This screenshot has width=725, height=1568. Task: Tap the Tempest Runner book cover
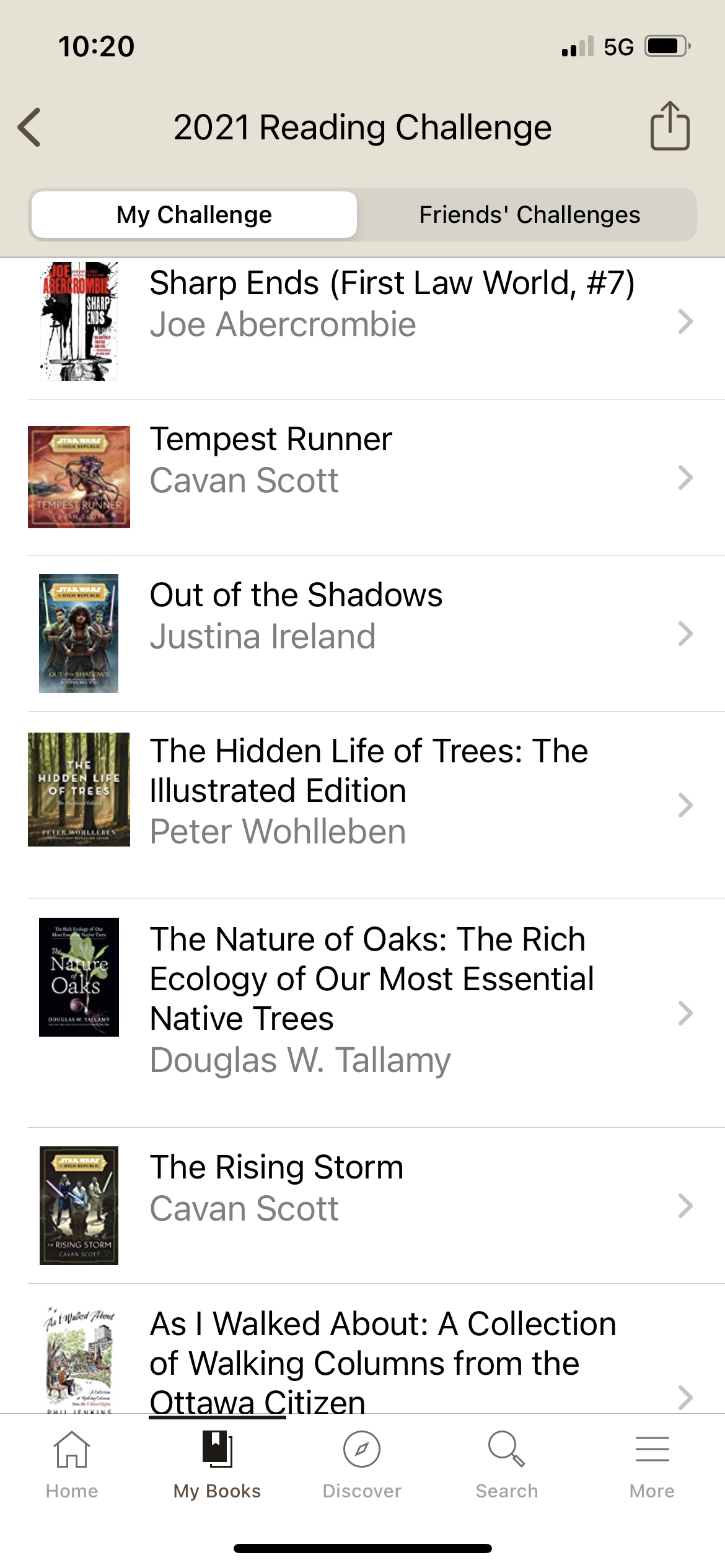(79, 477)
